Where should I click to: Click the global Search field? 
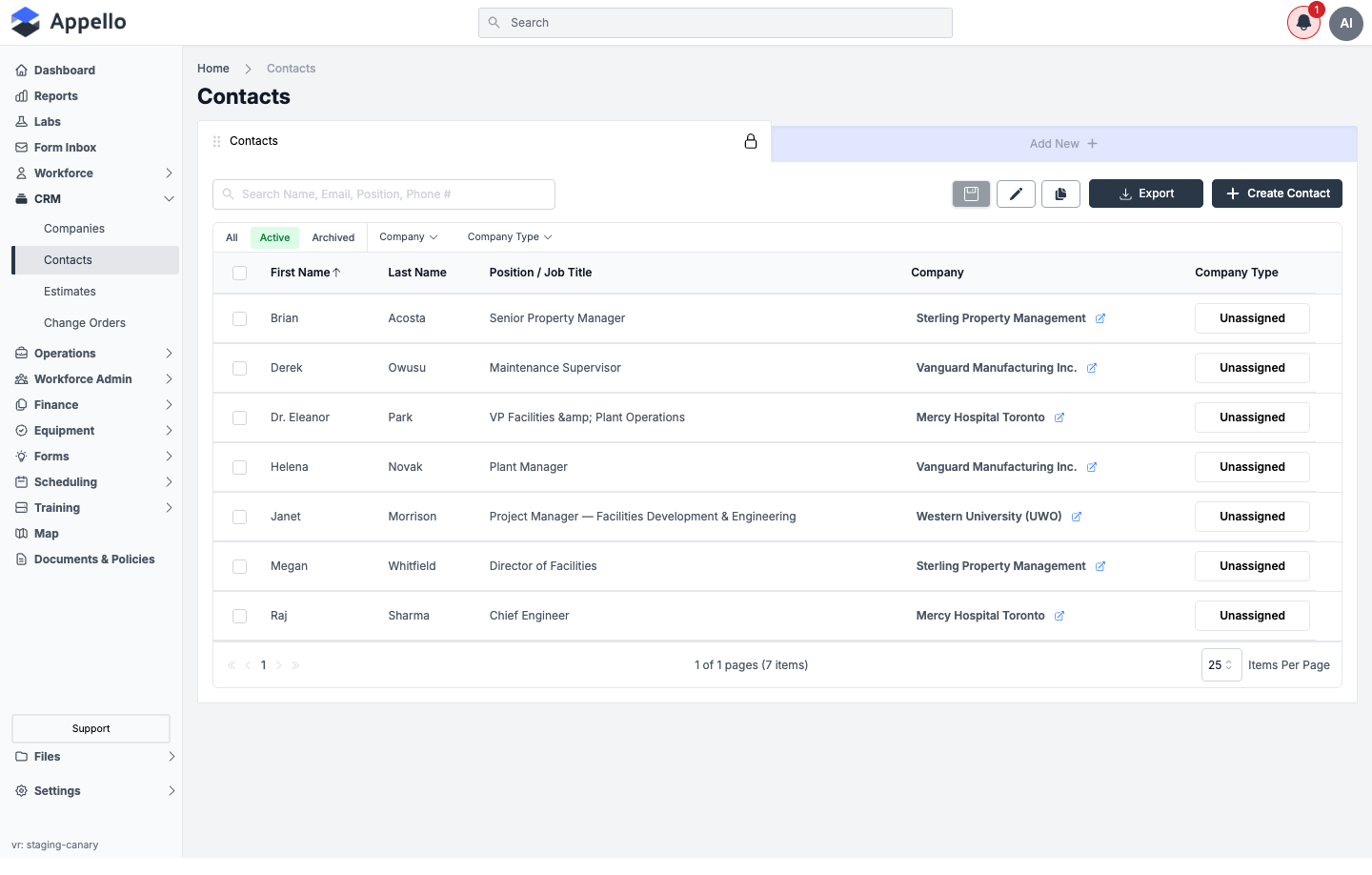[716, 23]
